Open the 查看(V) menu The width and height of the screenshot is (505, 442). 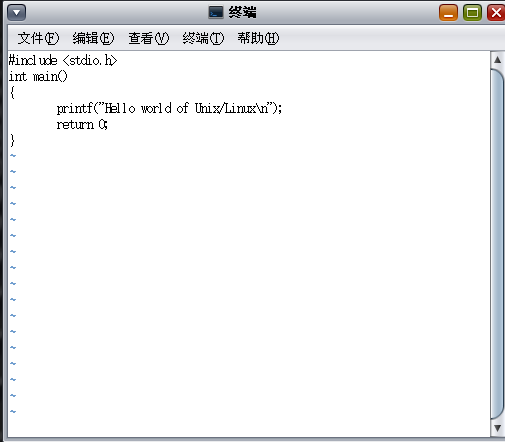click(x=149, y=38)
